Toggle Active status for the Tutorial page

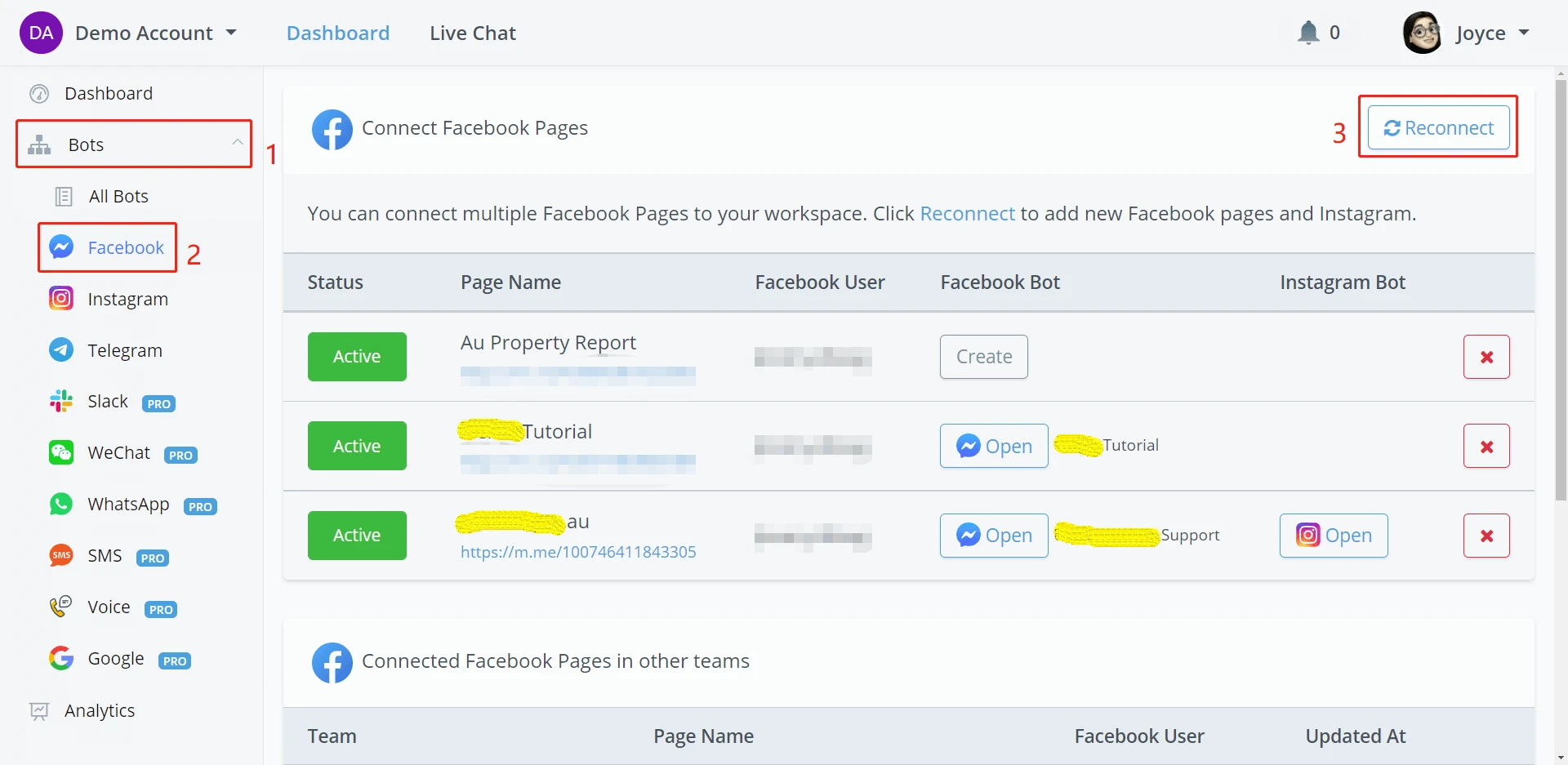point(357,446)
